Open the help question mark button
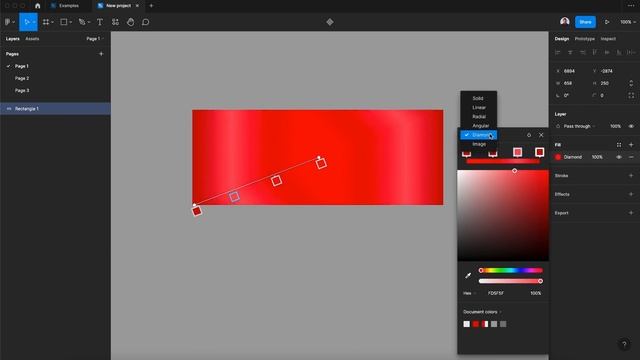 tap(624, 344)
